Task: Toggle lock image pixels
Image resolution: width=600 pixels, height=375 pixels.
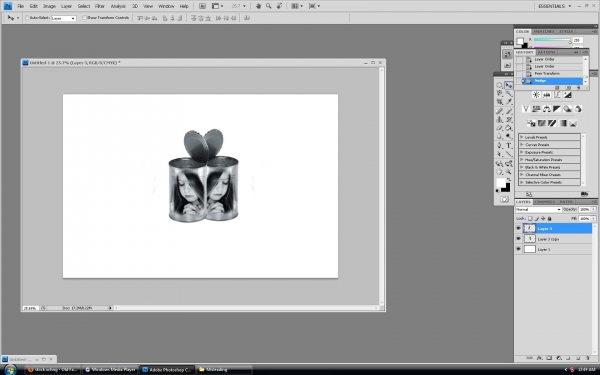Action: coord(536,218)
